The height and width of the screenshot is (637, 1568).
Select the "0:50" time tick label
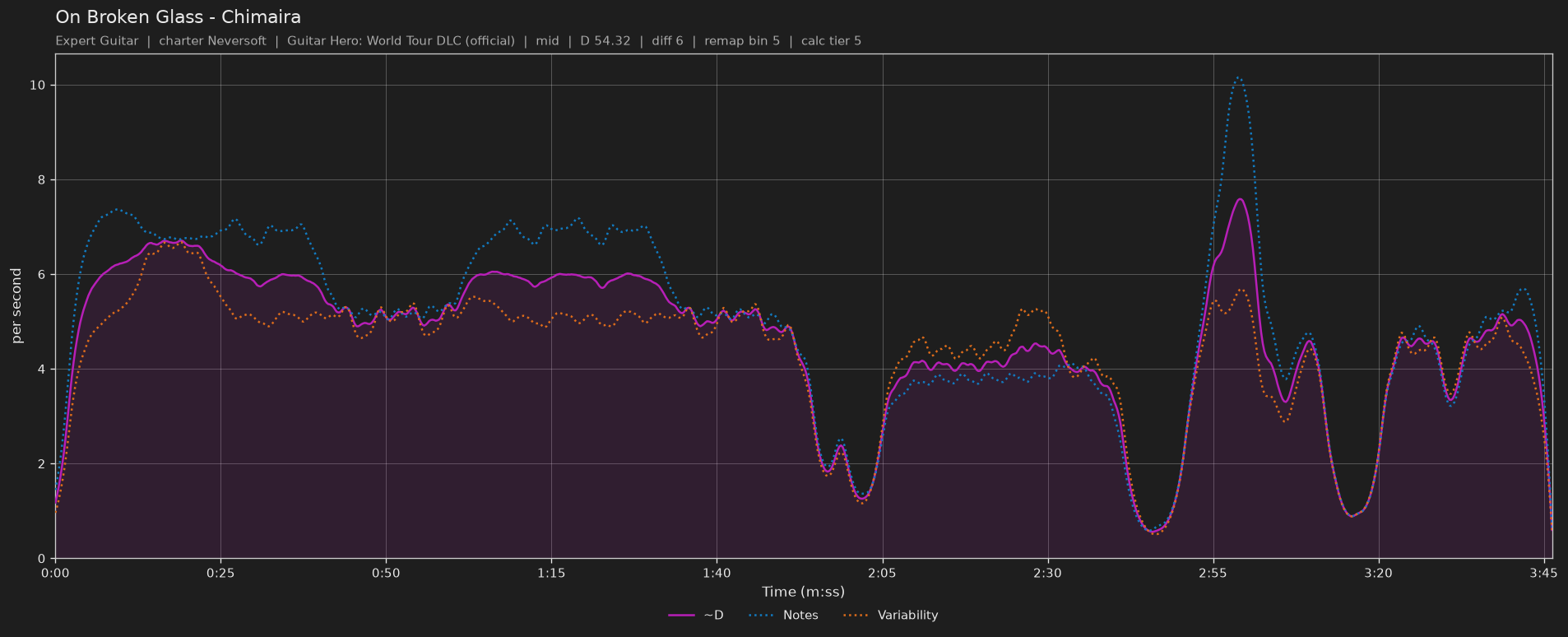(386, 573)
